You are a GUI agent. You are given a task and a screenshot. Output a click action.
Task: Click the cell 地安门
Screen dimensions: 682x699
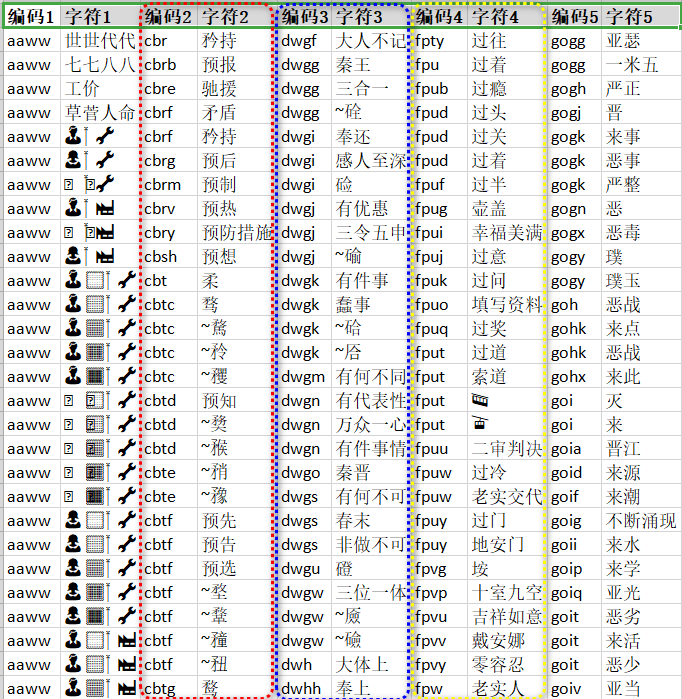pyautogui.click(x=506, y=545)
